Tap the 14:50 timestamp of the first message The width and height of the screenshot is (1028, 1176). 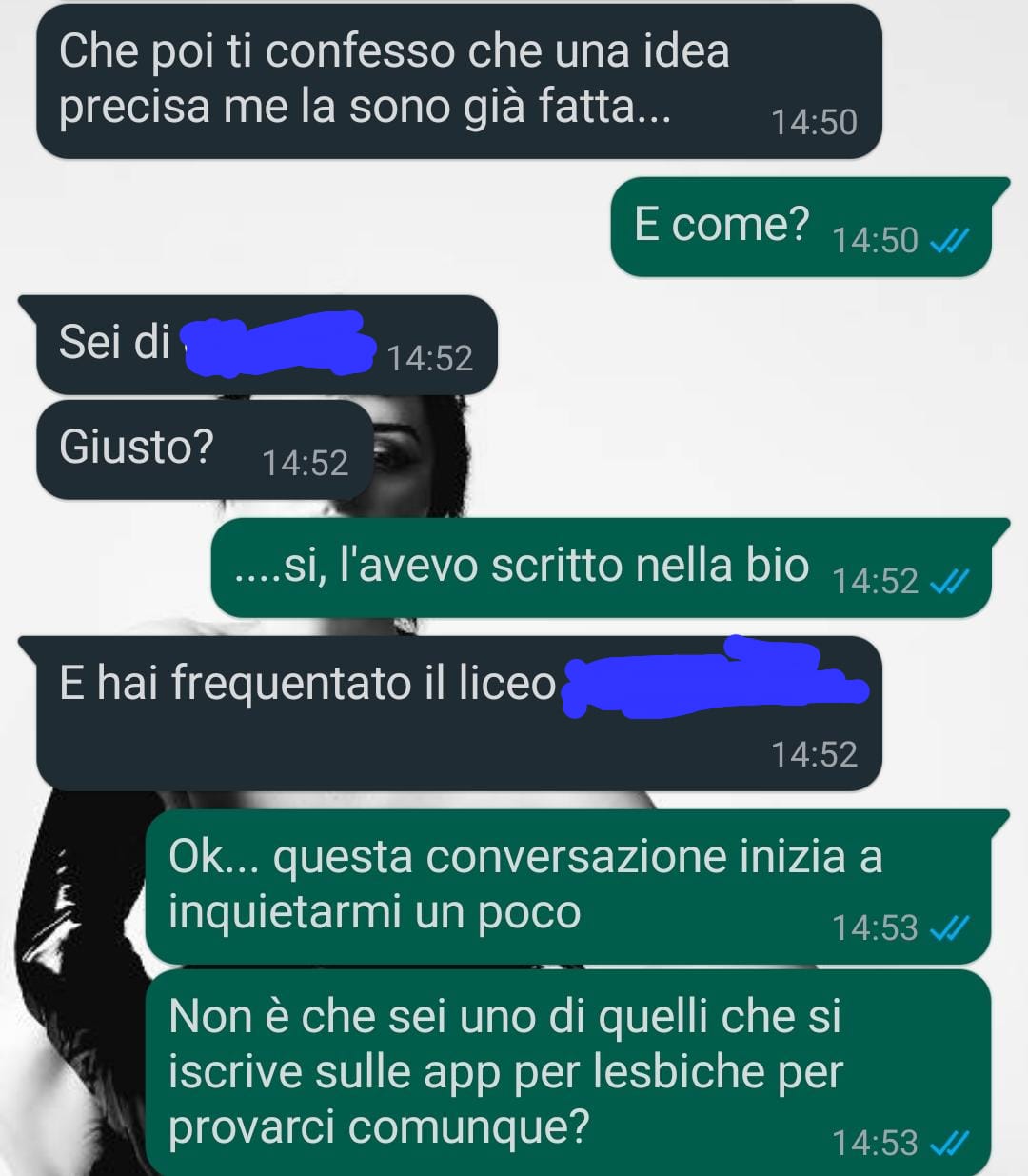[814, 123]
